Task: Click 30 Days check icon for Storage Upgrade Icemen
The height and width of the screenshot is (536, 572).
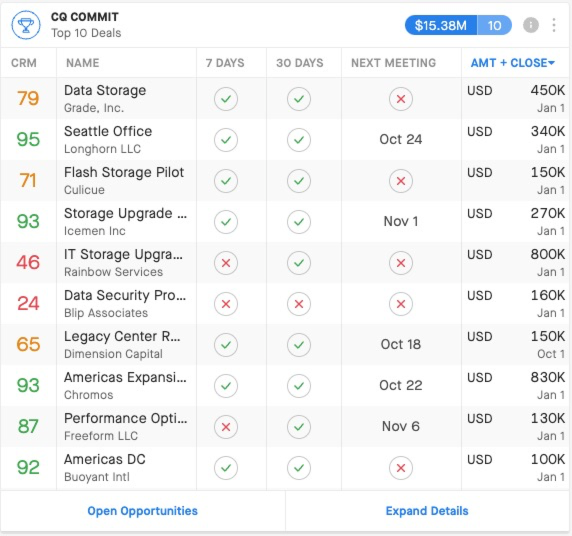Action: [x=299, y=221]
